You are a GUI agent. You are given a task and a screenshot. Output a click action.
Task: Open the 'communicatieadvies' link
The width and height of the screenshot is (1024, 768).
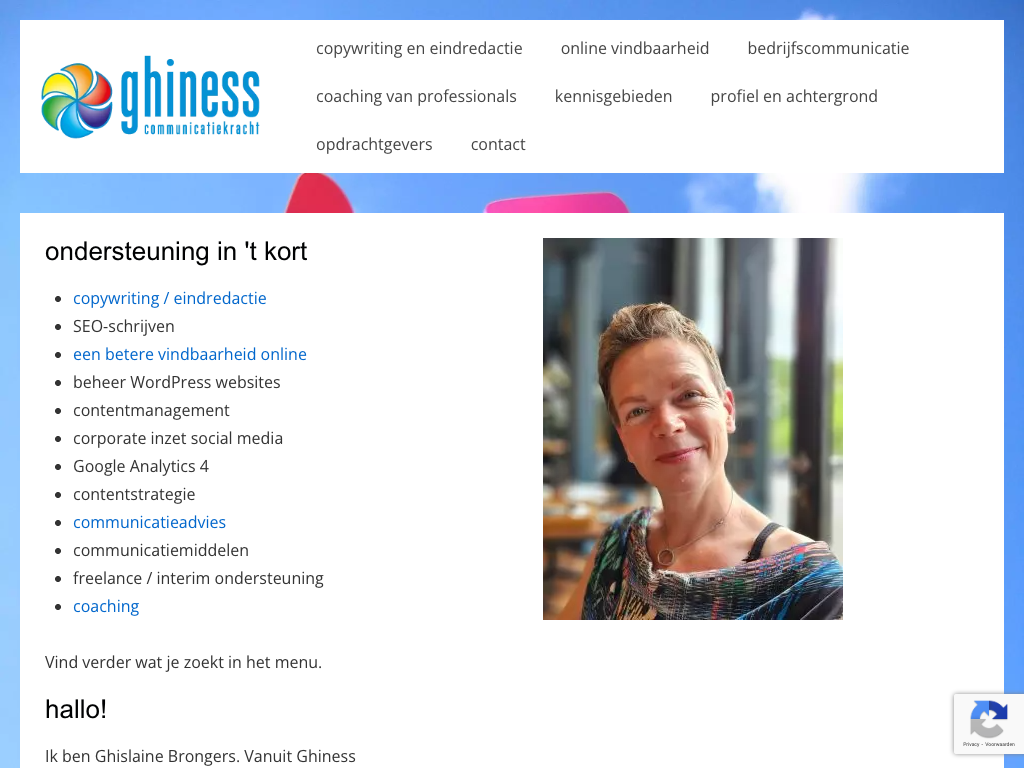pos(150,522)
